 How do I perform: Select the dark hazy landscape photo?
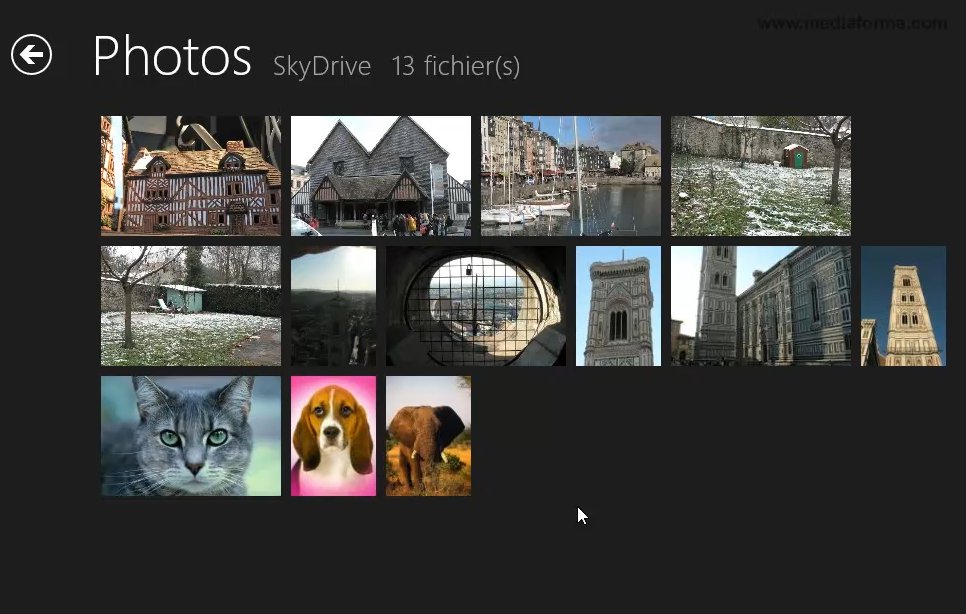pos(333,306)
